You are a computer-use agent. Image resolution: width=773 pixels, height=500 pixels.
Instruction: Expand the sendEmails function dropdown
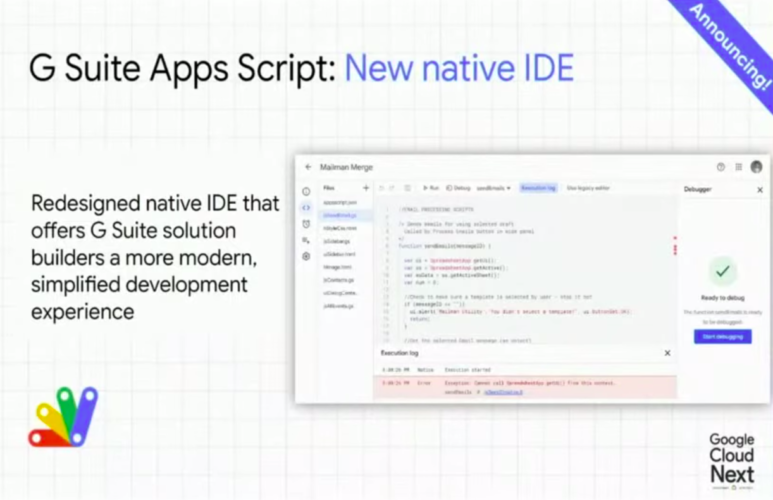point(493,188)
